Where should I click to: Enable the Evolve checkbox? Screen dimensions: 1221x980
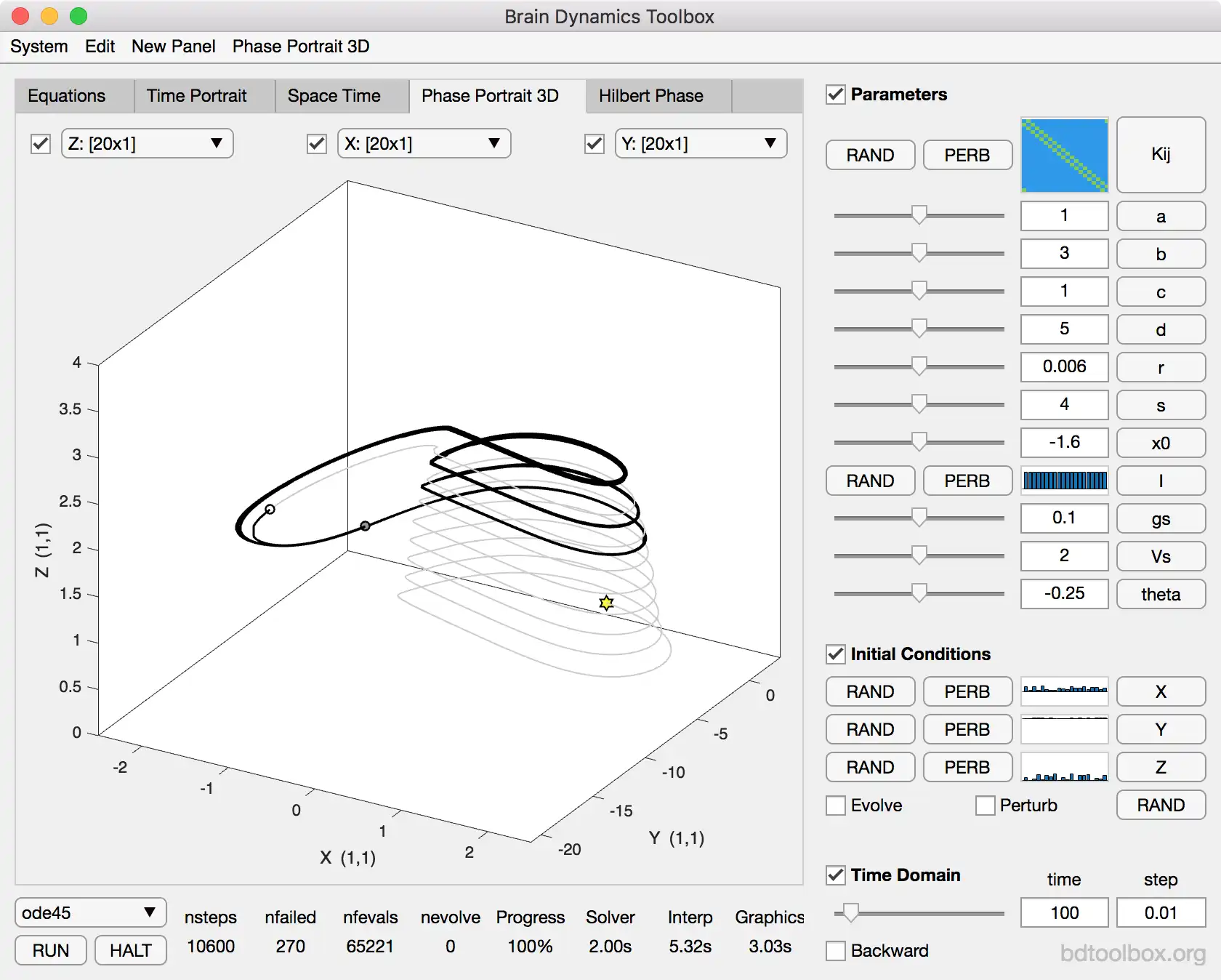point(836,806)
